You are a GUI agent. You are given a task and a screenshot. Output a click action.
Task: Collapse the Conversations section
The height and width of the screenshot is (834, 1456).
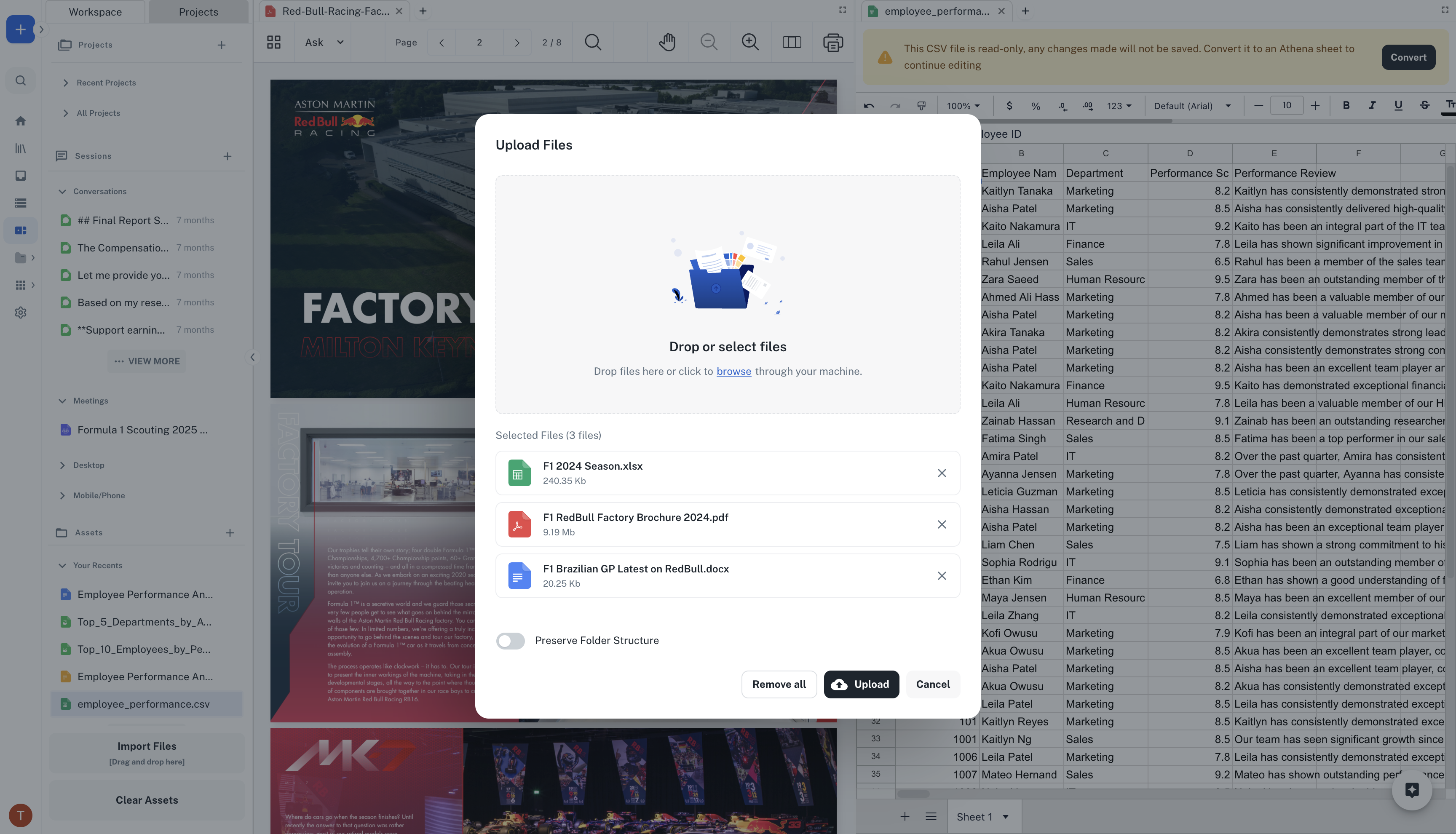62,192
